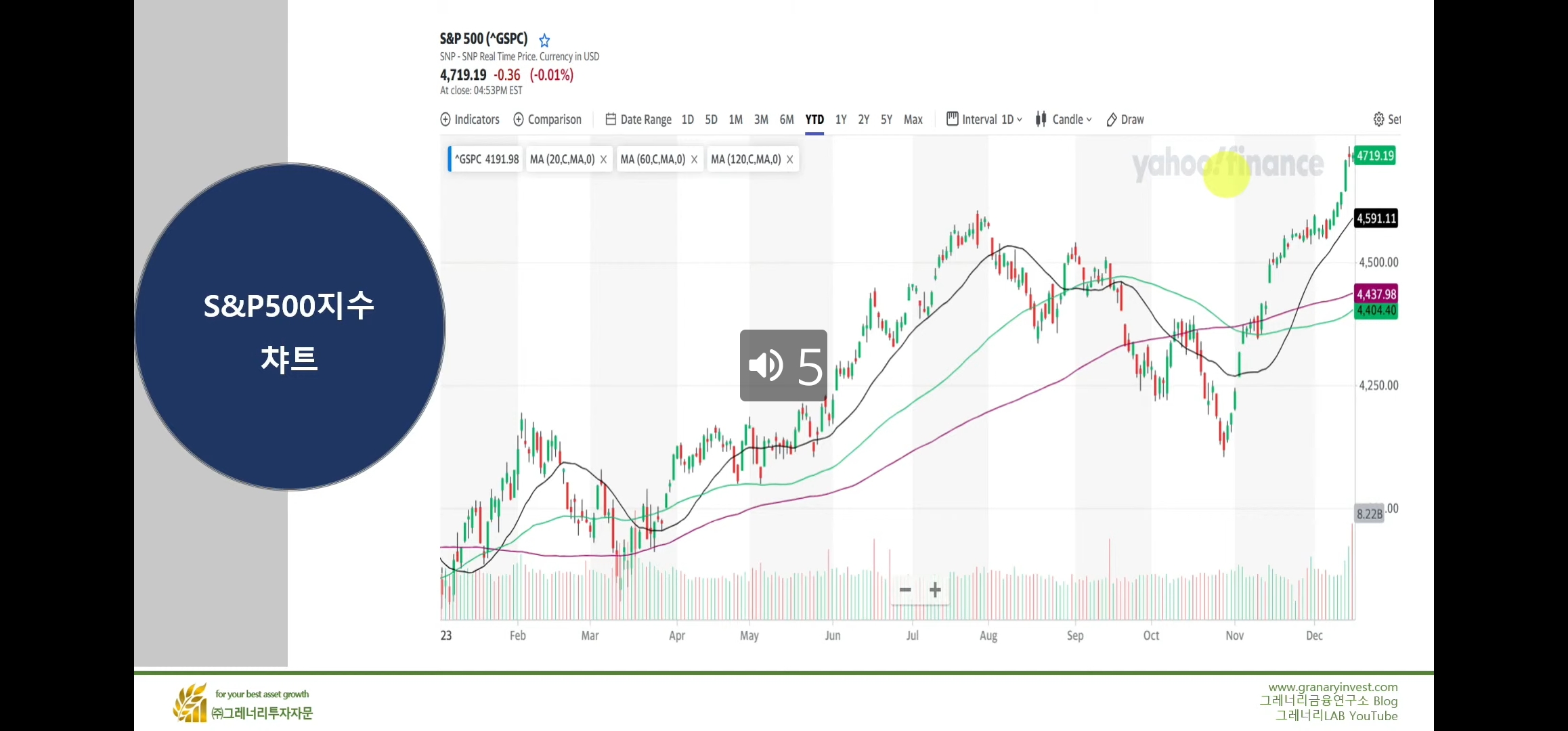The image size is (1568, 731).
Task: Click the MA (60,C,MA,0) legend label
Action: (653, 159)
